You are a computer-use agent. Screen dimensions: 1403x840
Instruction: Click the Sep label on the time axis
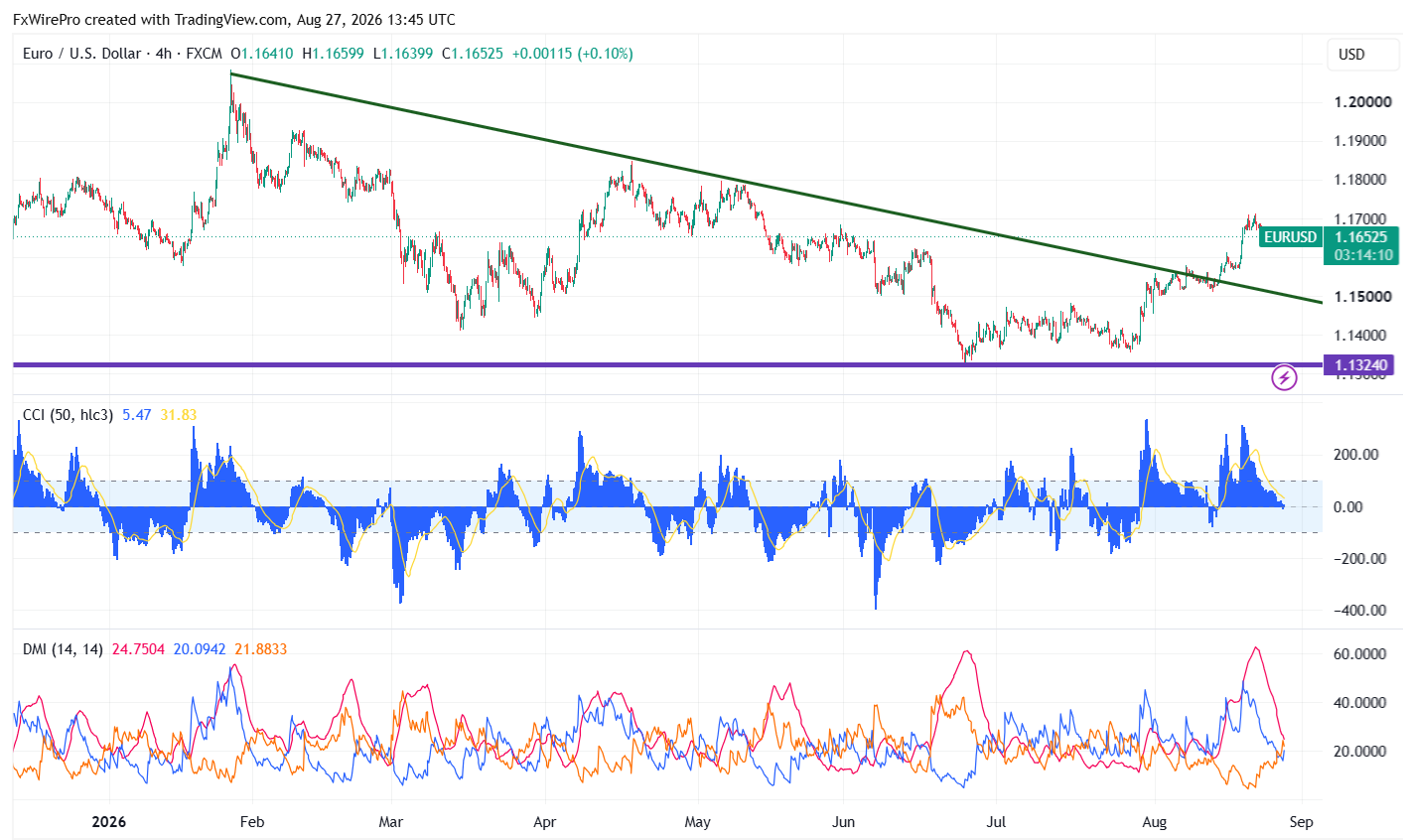click(1301, 822)
